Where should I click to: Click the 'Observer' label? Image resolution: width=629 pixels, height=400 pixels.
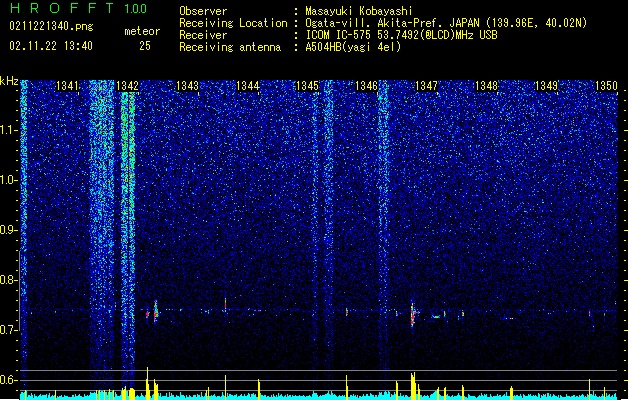203,11
